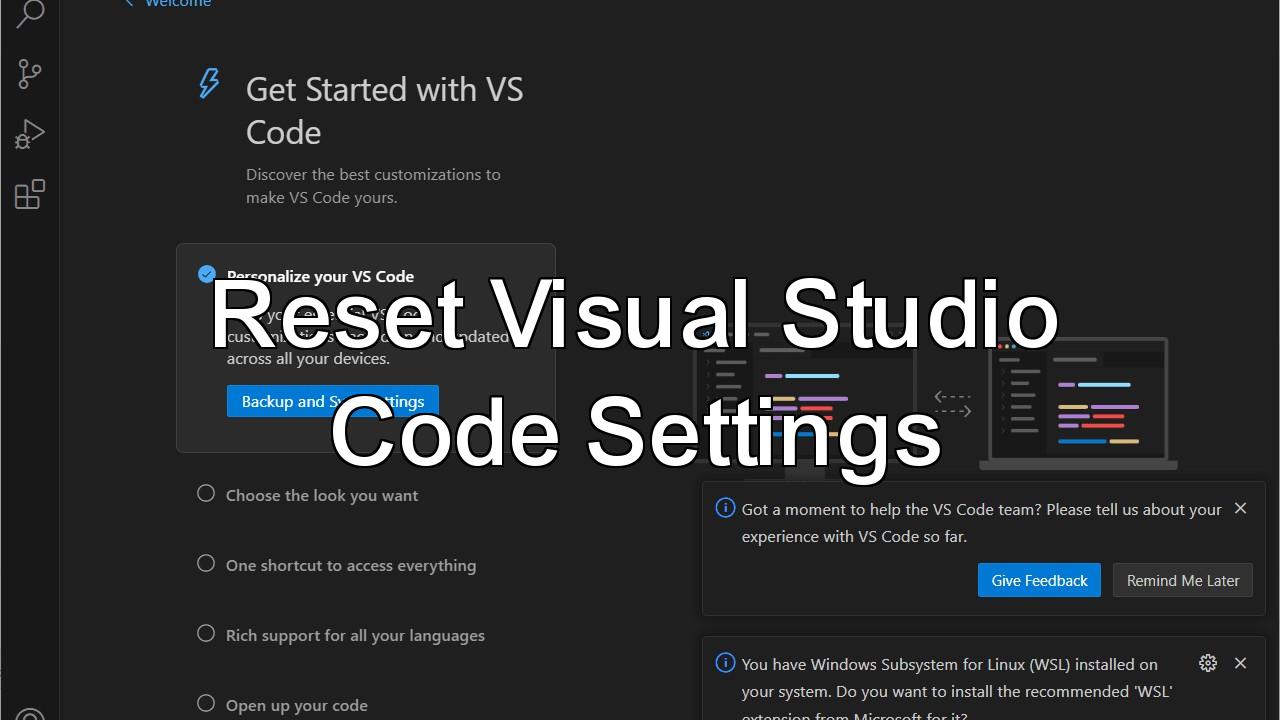This screenshot has height=720, width=1280.
Task: Mark the Choose the look you want circle
Action: click(206, 493)
